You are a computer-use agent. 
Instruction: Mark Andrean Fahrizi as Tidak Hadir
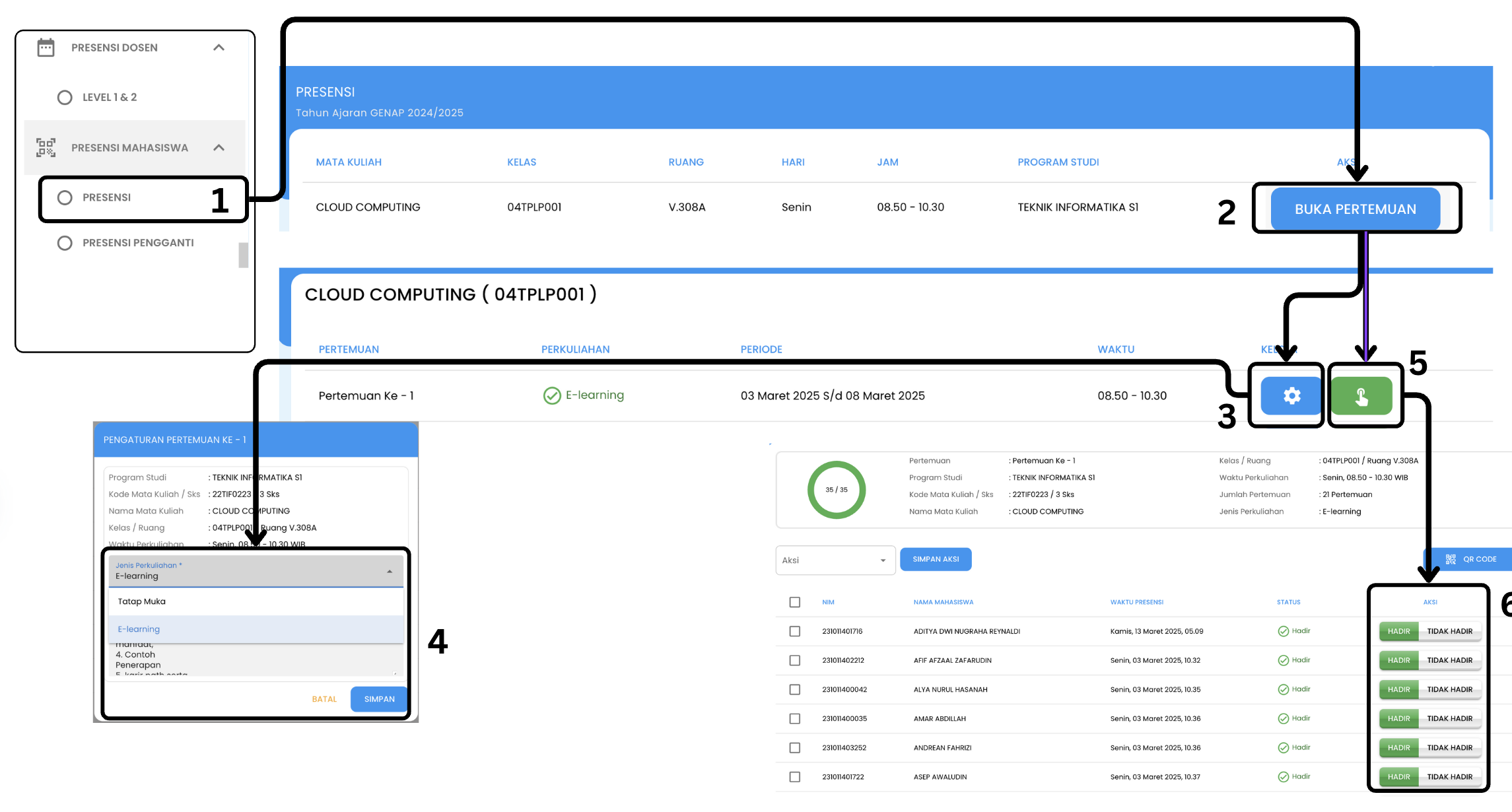coord(1449,747)
